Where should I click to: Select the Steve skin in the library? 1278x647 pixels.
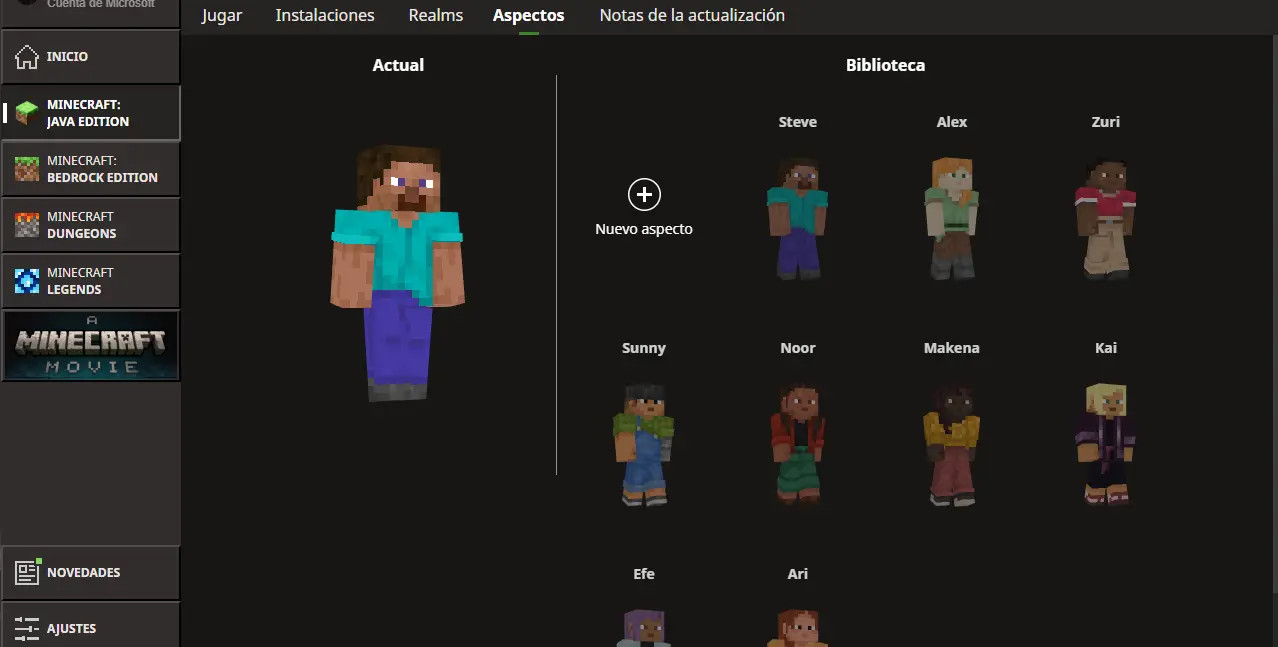click(x=798, y=216)
